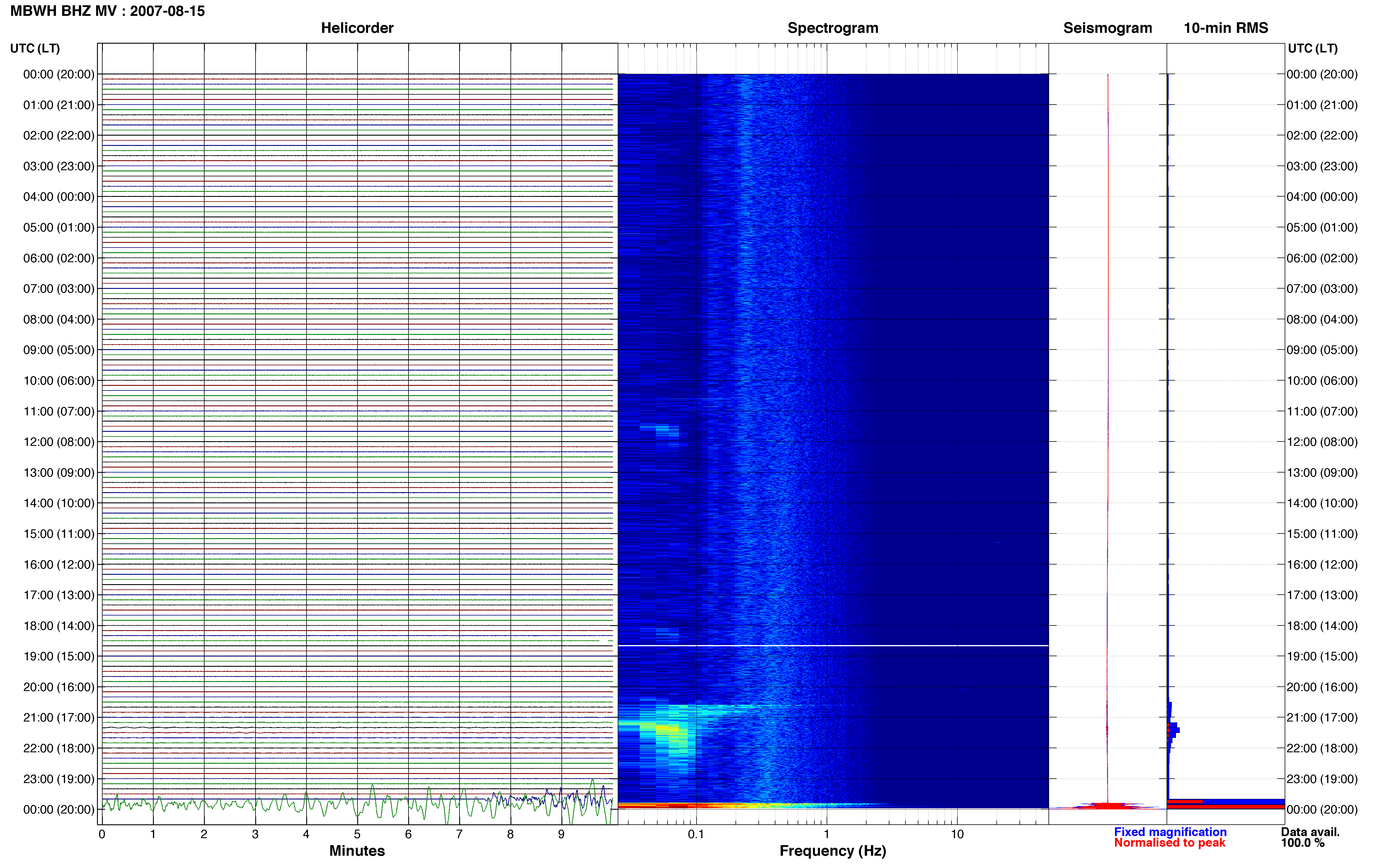Click the right '18:00 (14:00)' time label
Viewport: 1389px width, 868px height.
(x=1322, y=626)
